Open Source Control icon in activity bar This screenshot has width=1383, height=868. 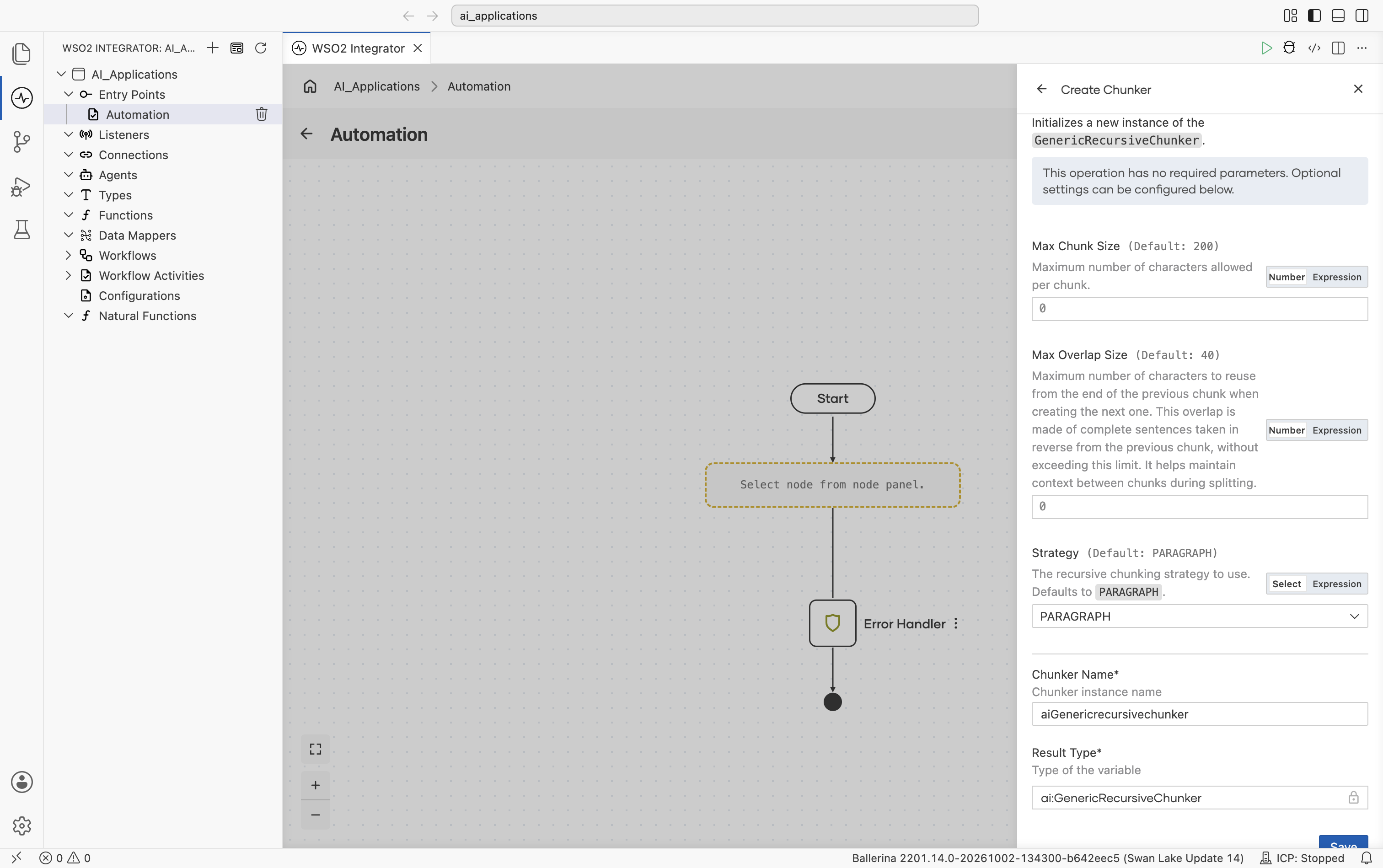click(x=21, y=142)
